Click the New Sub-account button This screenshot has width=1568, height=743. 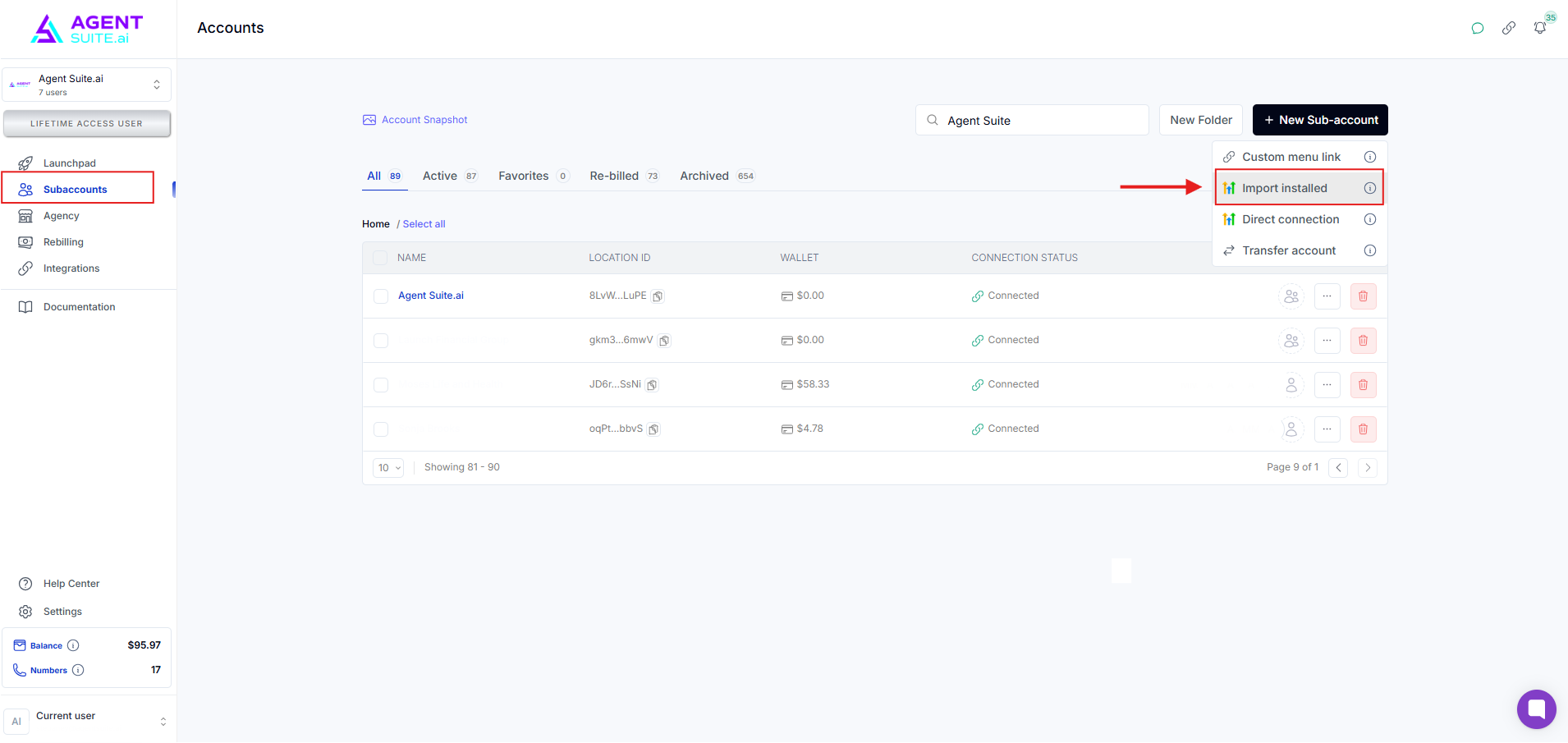[x=1320, y=120]
